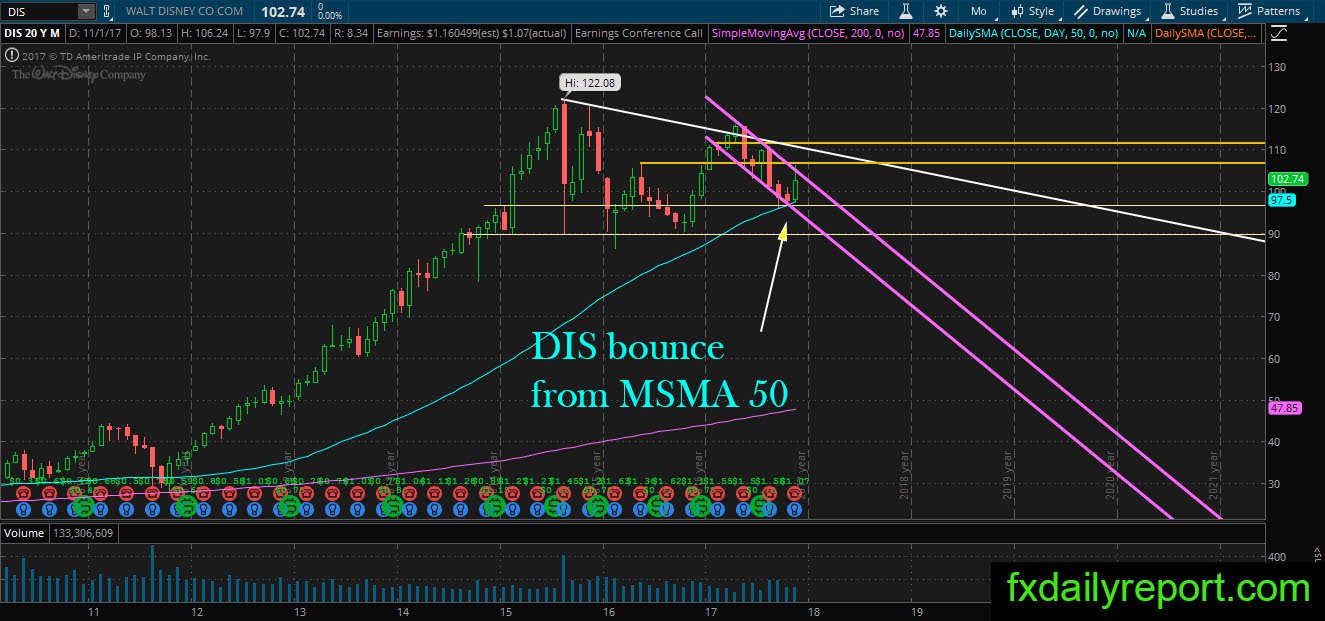Screen dimensions: 1325x621
Task: Click the 47.85 magenta axis bubble
Action: tap(1283, 408)
